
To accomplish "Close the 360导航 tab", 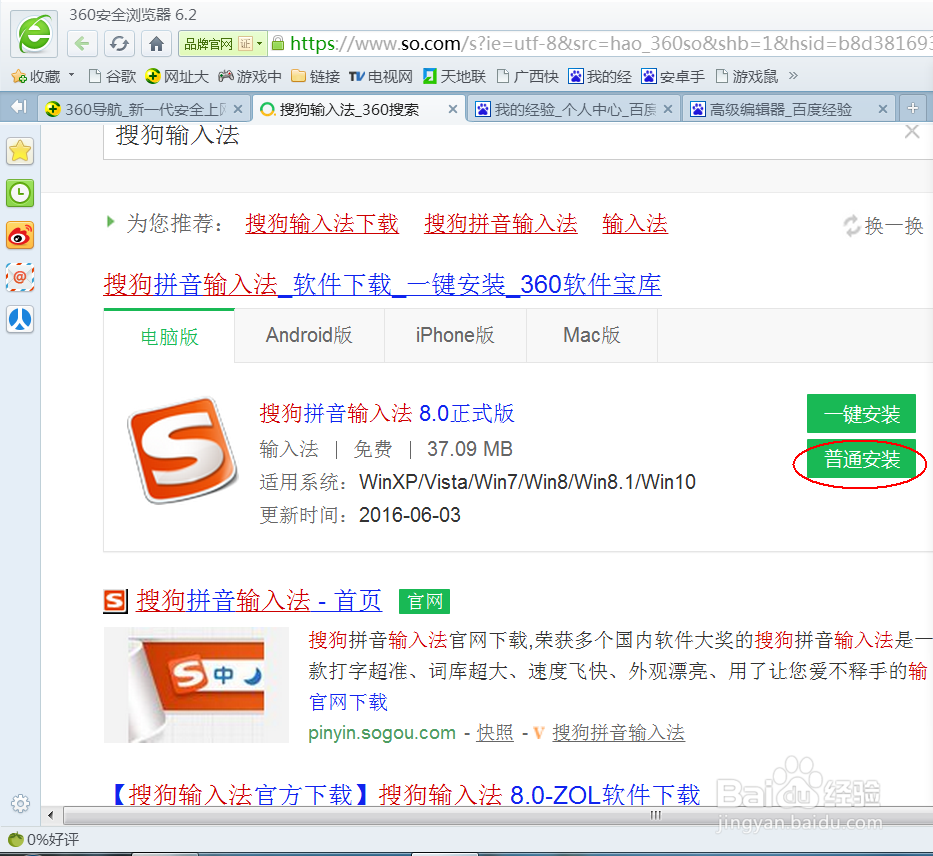I will tap(237, 109).
